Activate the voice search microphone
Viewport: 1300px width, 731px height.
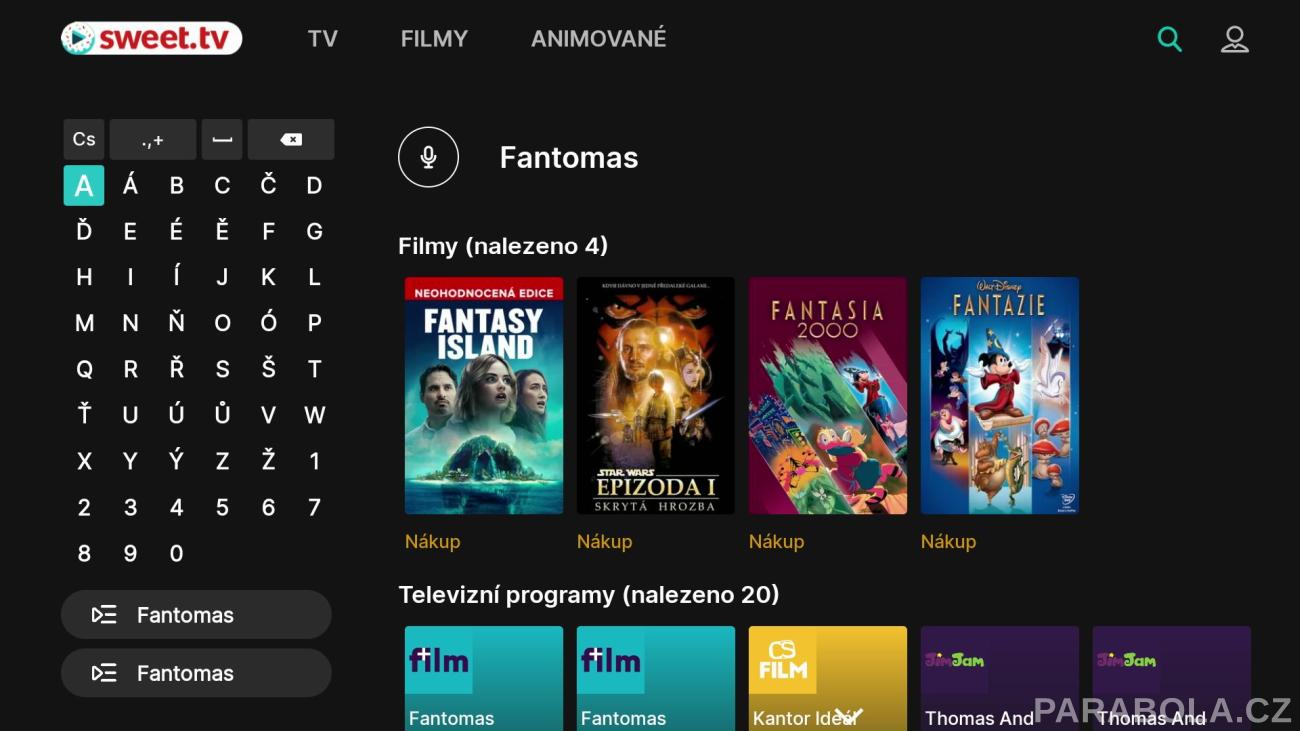(428, 157)
